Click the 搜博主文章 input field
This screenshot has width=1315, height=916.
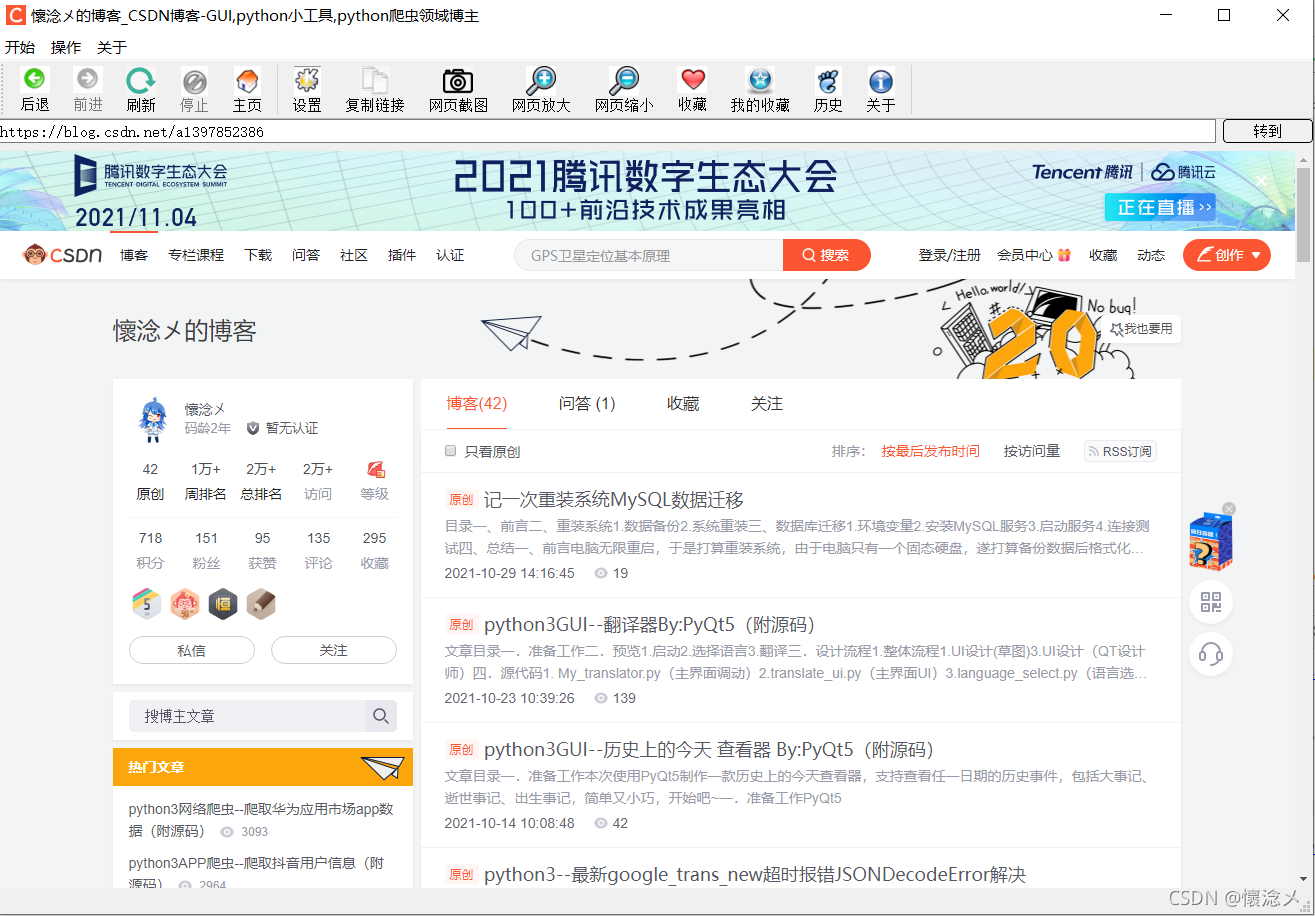(x=247, y=716)
